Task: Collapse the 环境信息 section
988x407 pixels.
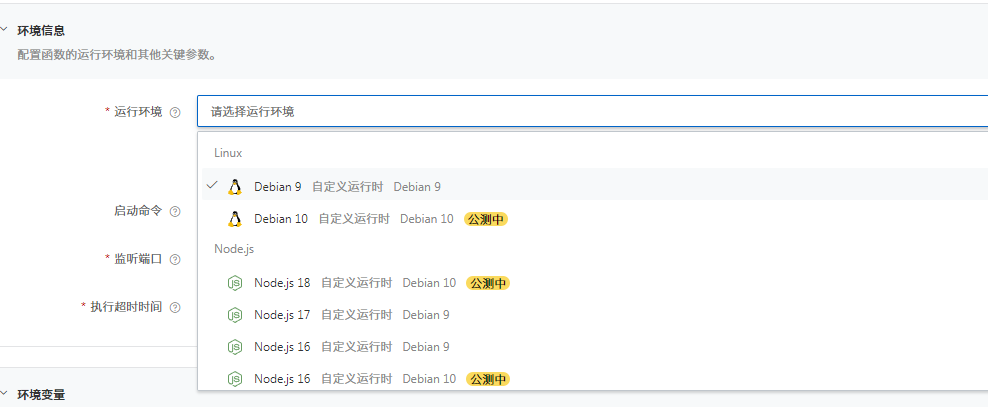Action: pos(4,29)
